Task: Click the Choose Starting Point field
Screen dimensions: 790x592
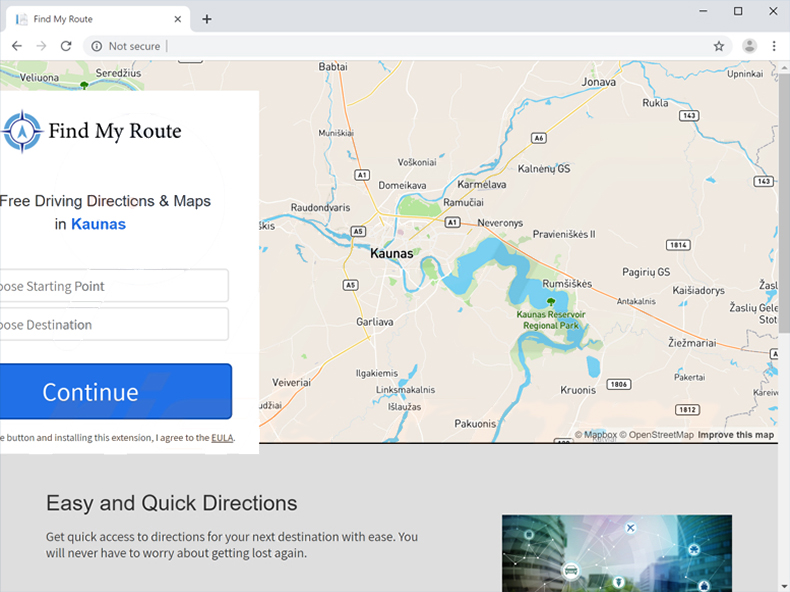Action: [114, 286]
